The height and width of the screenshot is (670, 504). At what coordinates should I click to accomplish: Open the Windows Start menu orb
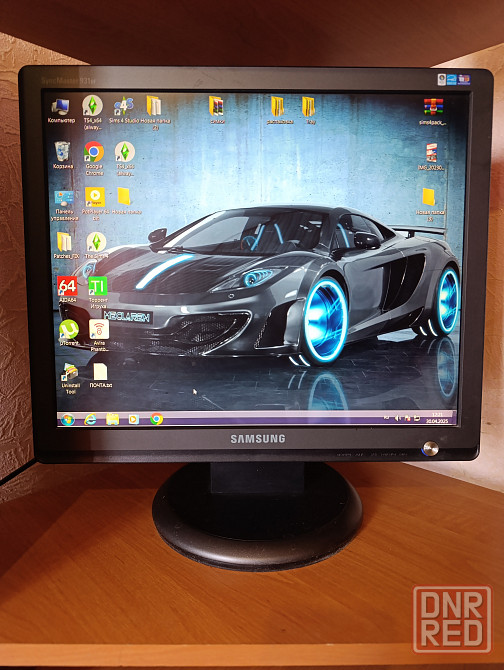(67, 419)
